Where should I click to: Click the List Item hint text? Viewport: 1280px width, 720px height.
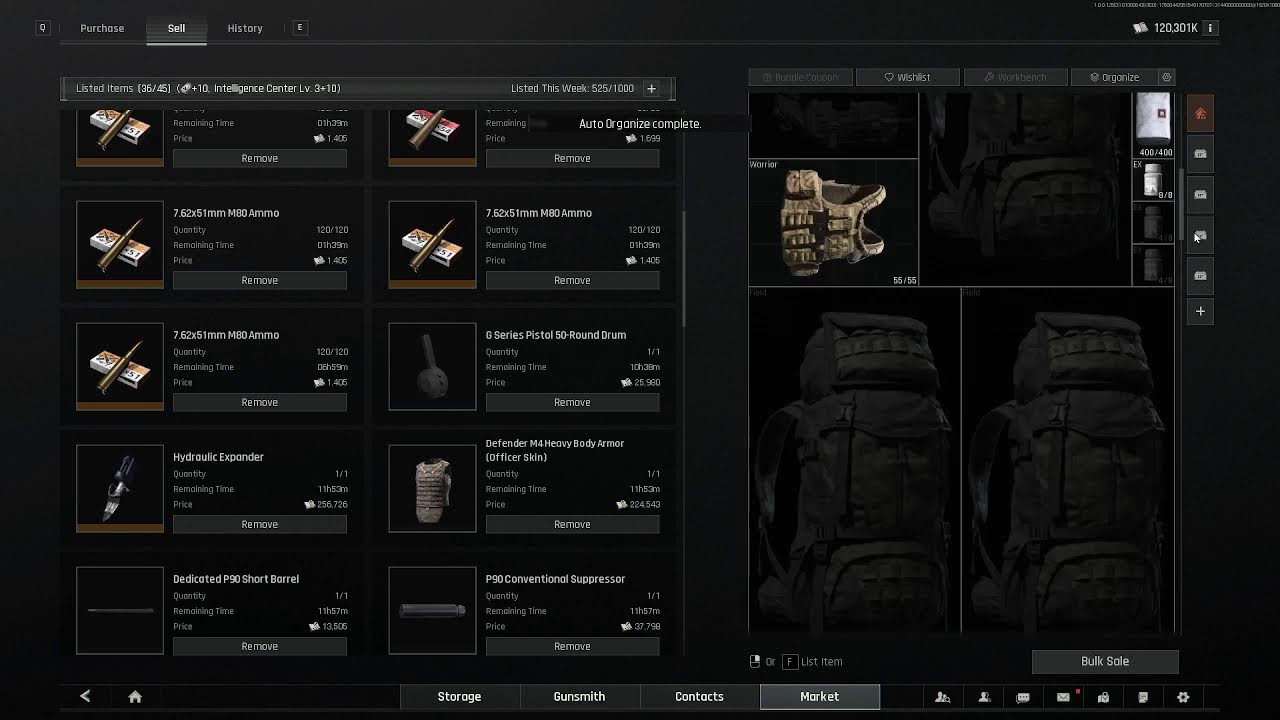(821, 661)
